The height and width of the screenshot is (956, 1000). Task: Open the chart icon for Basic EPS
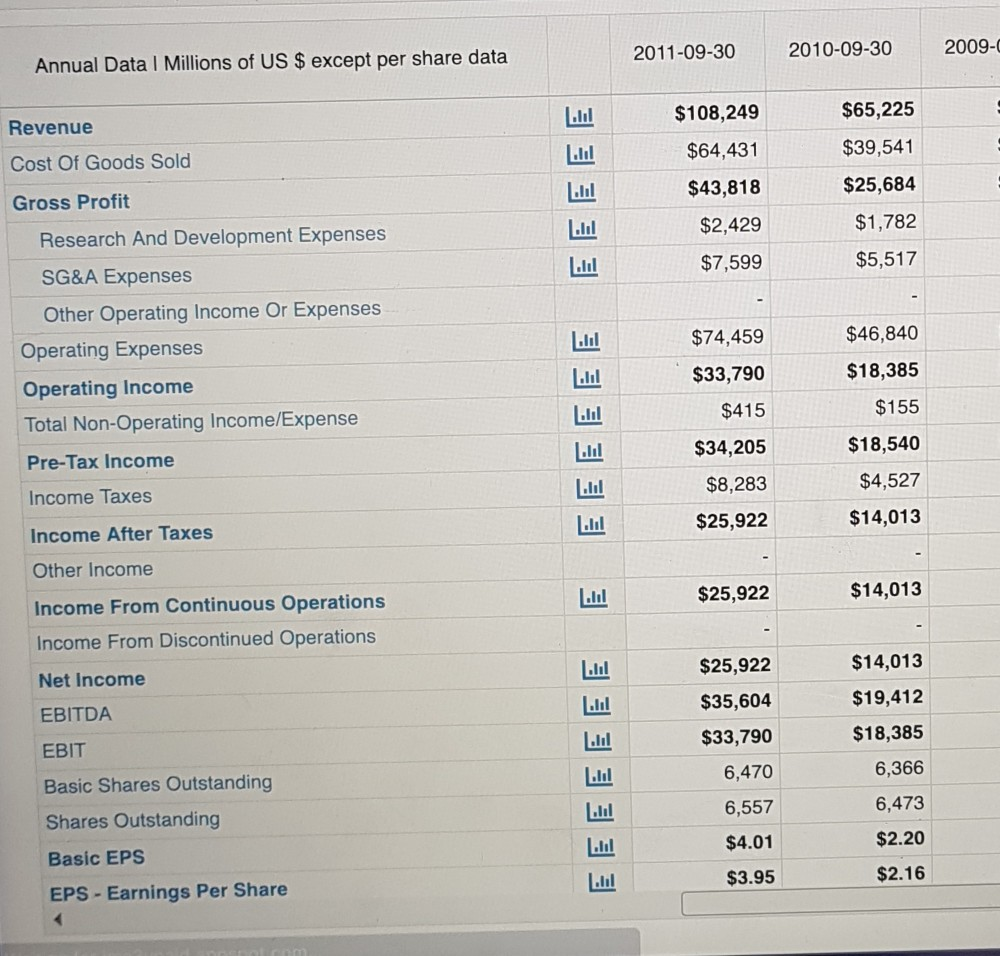(601, 847)
